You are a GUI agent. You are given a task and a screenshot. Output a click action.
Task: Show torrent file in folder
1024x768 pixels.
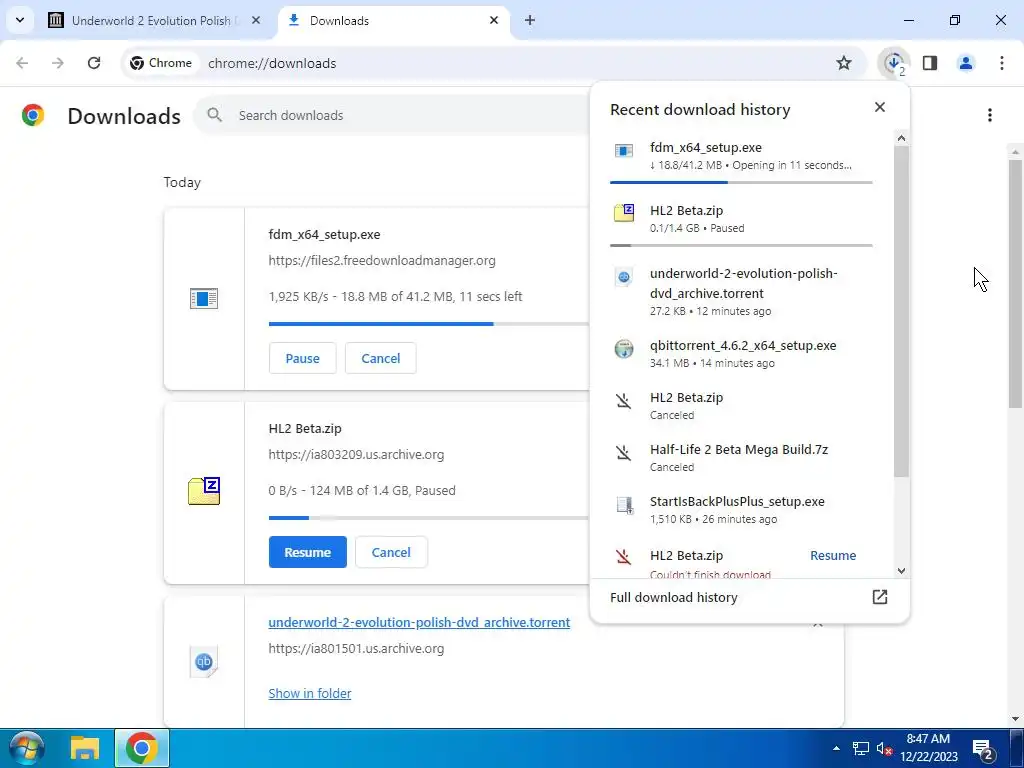pos(310,693)
